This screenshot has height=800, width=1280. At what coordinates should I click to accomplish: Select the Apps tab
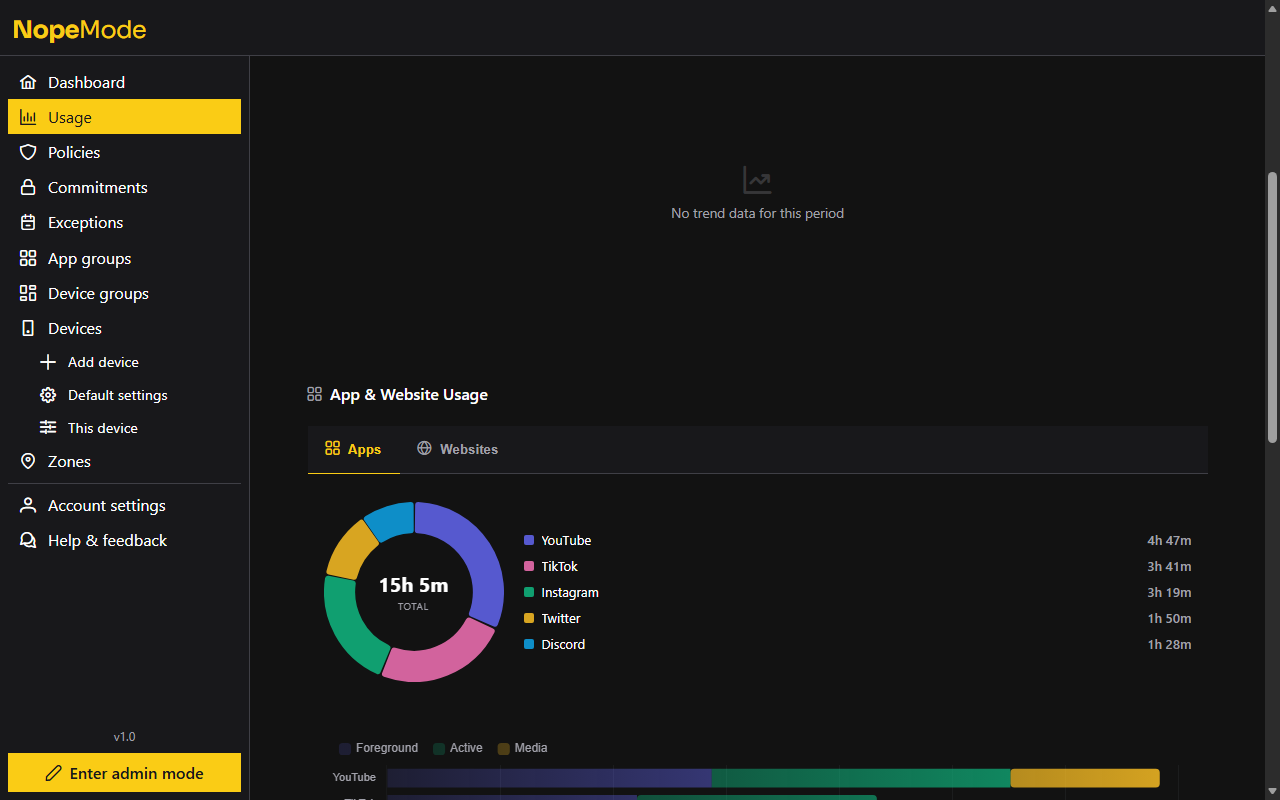(x=353, y=449)
